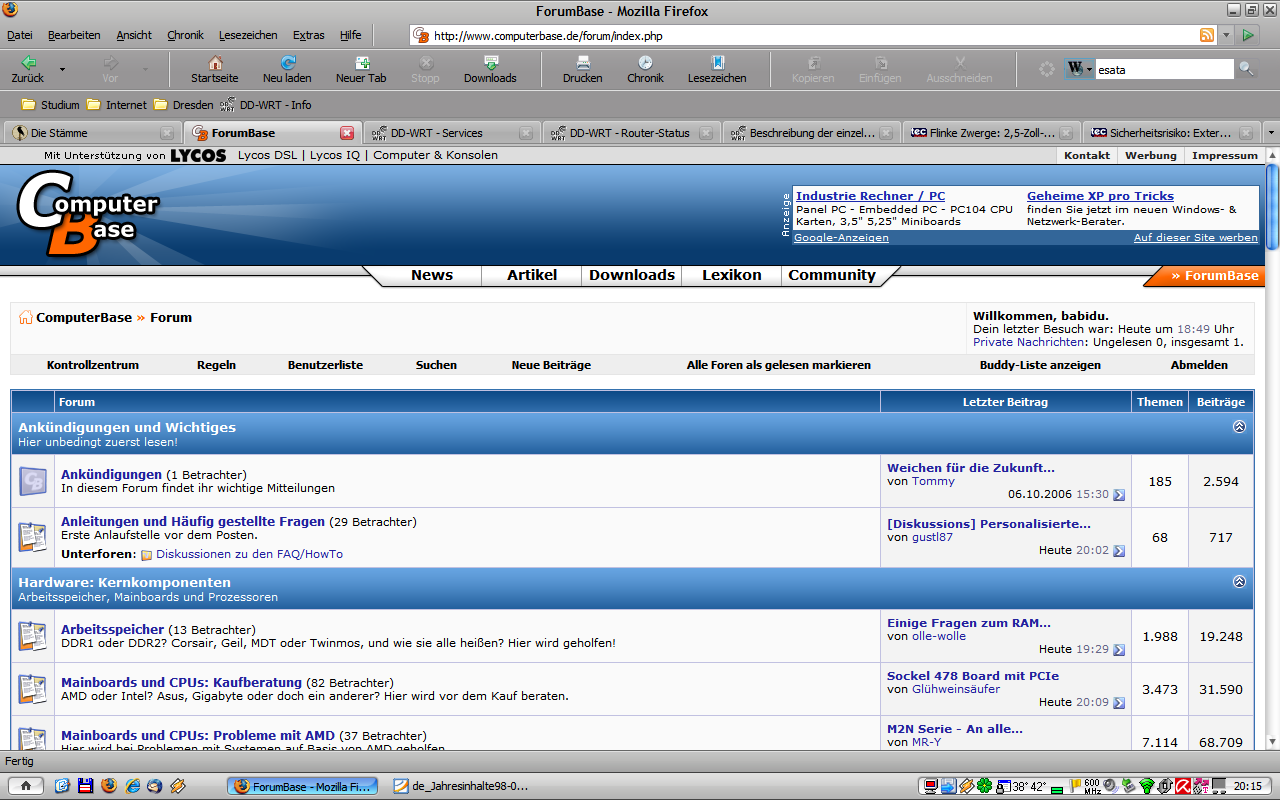The height and width of the screenshot is (800, 1280).
Task: Close the ForumBase tab
Action: 347,133
